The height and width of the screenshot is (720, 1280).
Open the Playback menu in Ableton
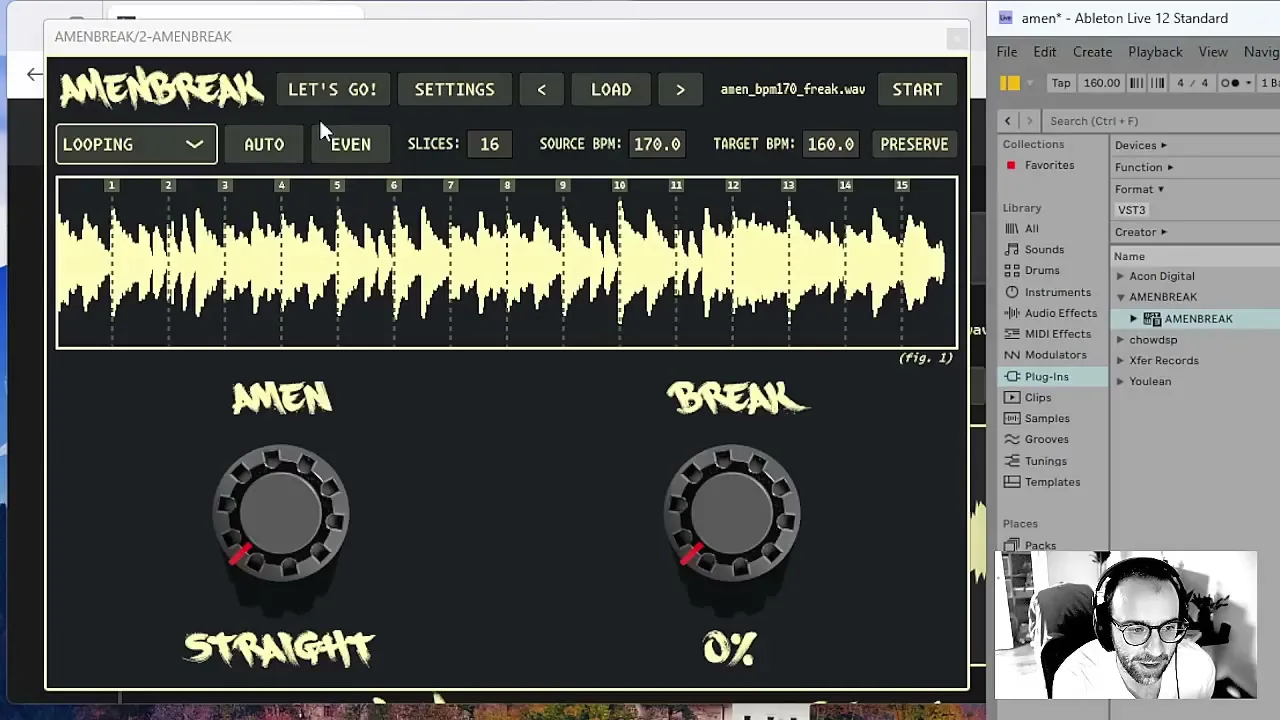tap(1155, 52)
